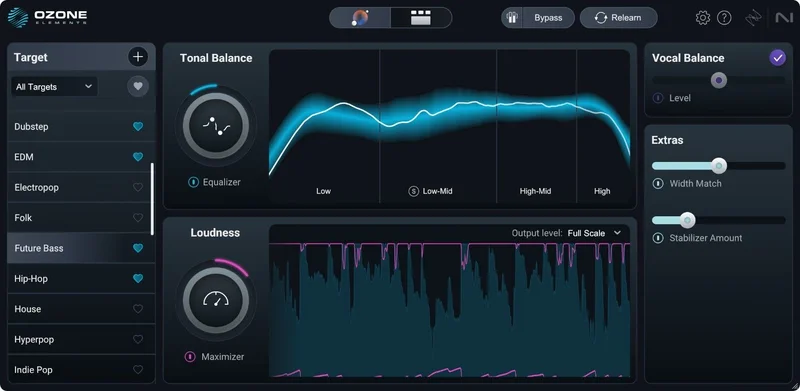Viewport: 800px width, 391px height.
Task: Unfavorite the Dubstep target heart
Action: (x=138, y=127)
